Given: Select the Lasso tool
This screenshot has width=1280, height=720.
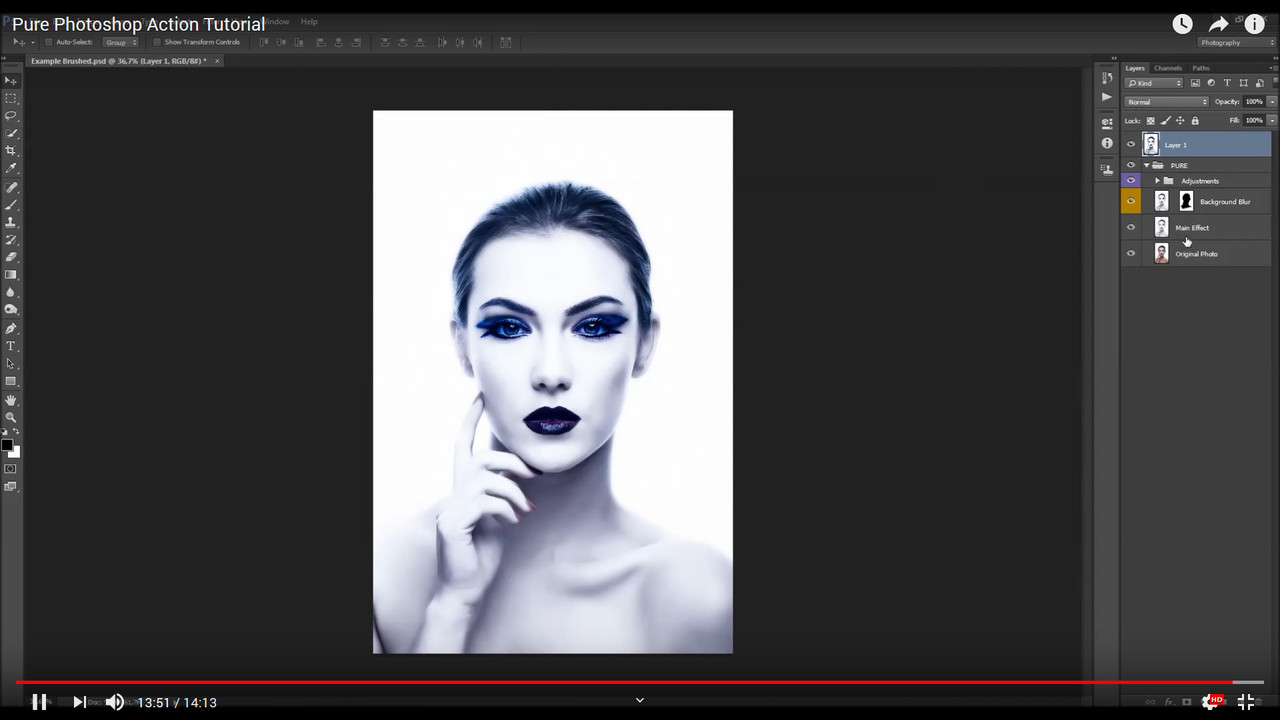Looking at the screenshot, I should 11,116.
